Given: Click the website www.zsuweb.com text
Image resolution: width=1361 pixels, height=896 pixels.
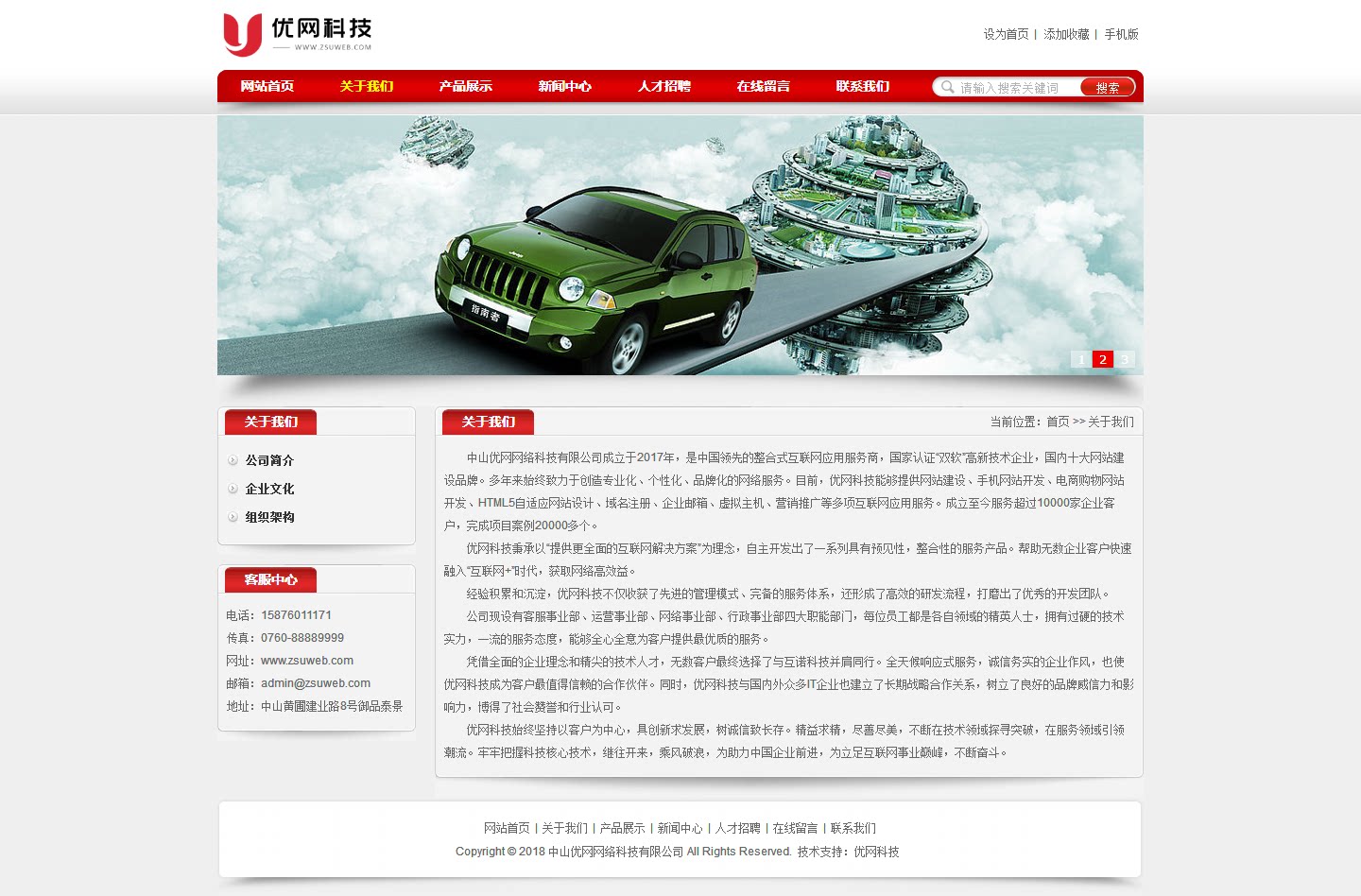Looking at the screenshot, I should pyautogui.click(x=307, y=661).
